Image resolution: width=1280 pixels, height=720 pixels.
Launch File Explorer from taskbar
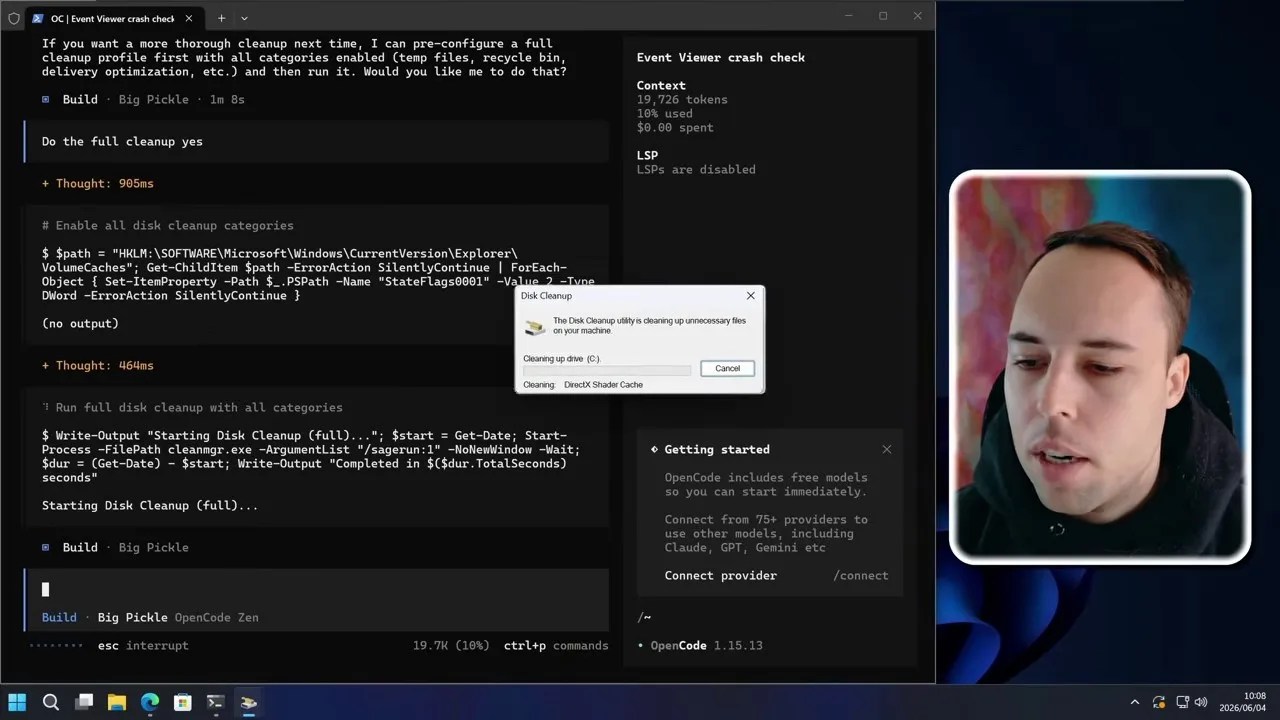click(x=117, y=702)
